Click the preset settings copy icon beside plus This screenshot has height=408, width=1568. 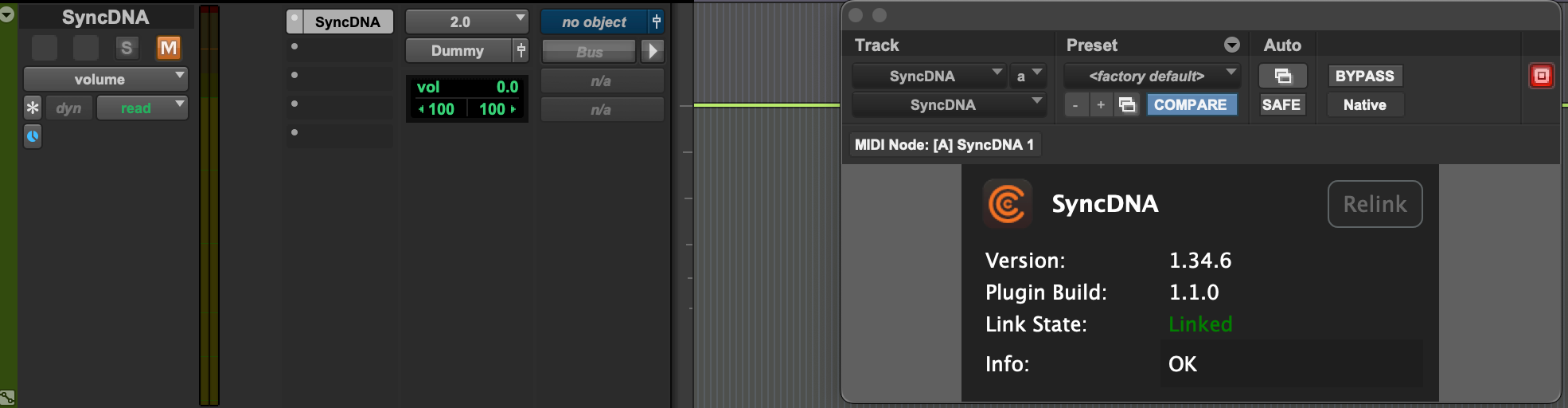[x=1127, y=104]
